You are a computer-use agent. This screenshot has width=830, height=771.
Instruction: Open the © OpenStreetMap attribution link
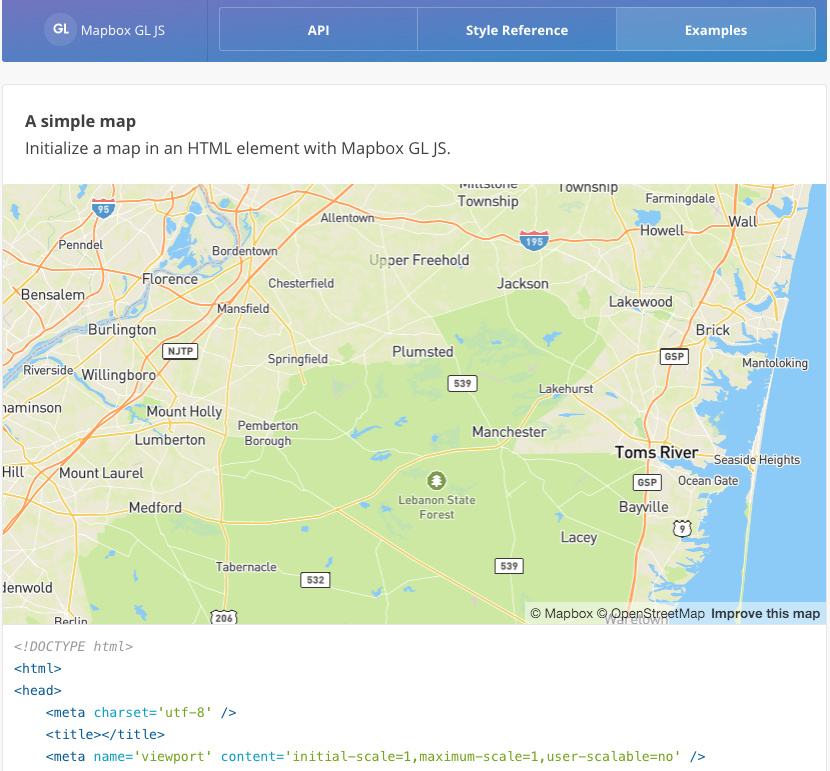(x=651, y=613)
